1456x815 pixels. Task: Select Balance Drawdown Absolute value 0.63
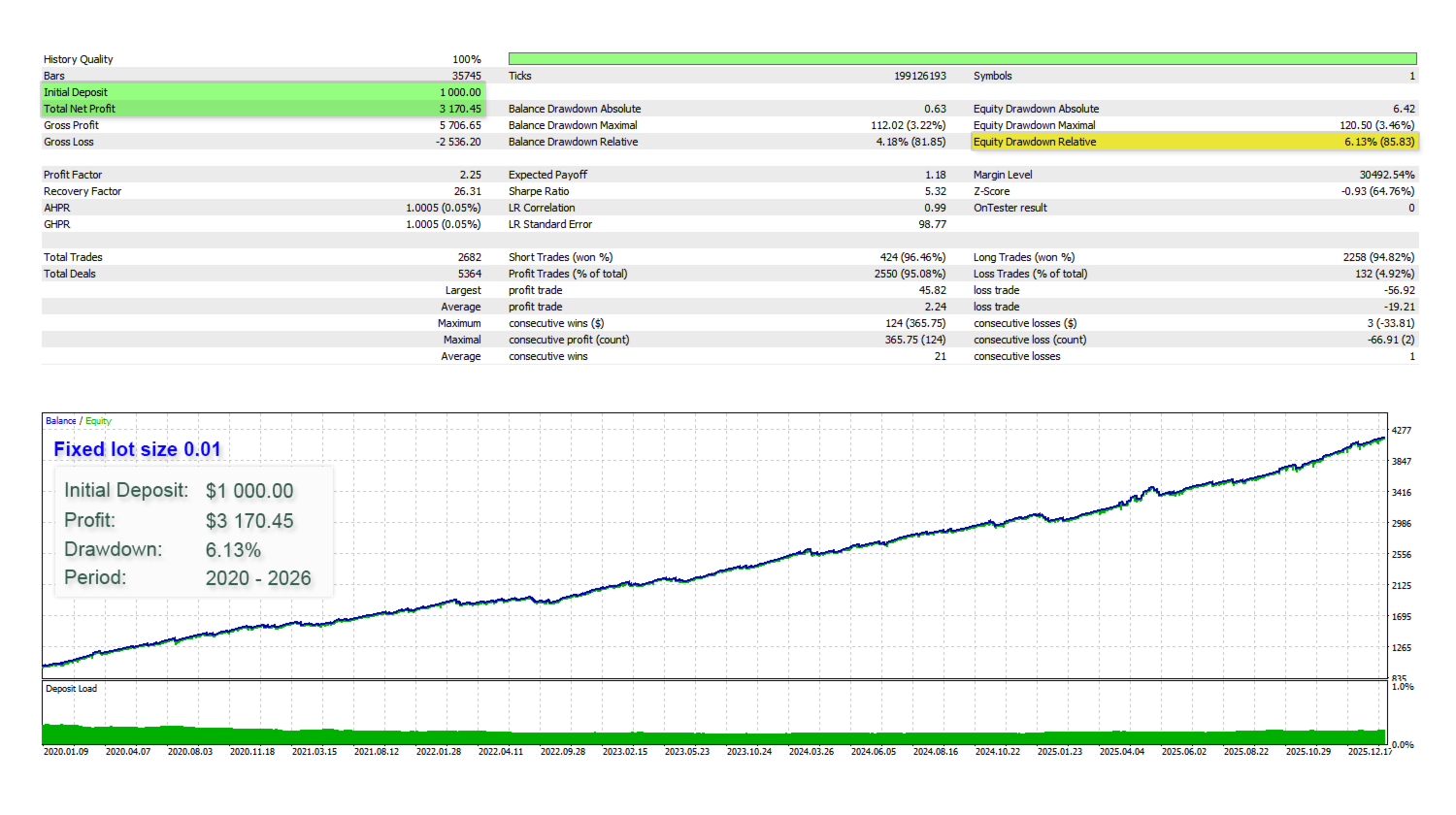click(x=935, y=109)
